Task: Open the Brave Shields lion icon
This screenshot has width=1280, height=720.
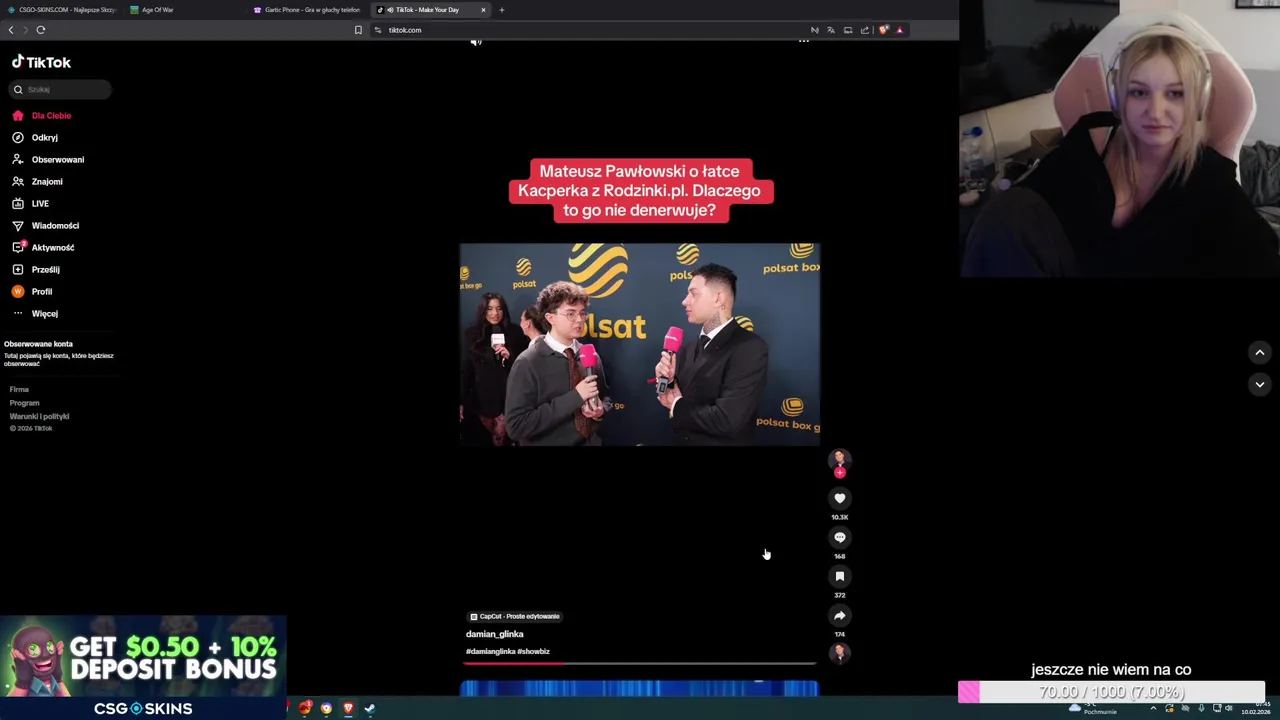Action: (884, 30)
